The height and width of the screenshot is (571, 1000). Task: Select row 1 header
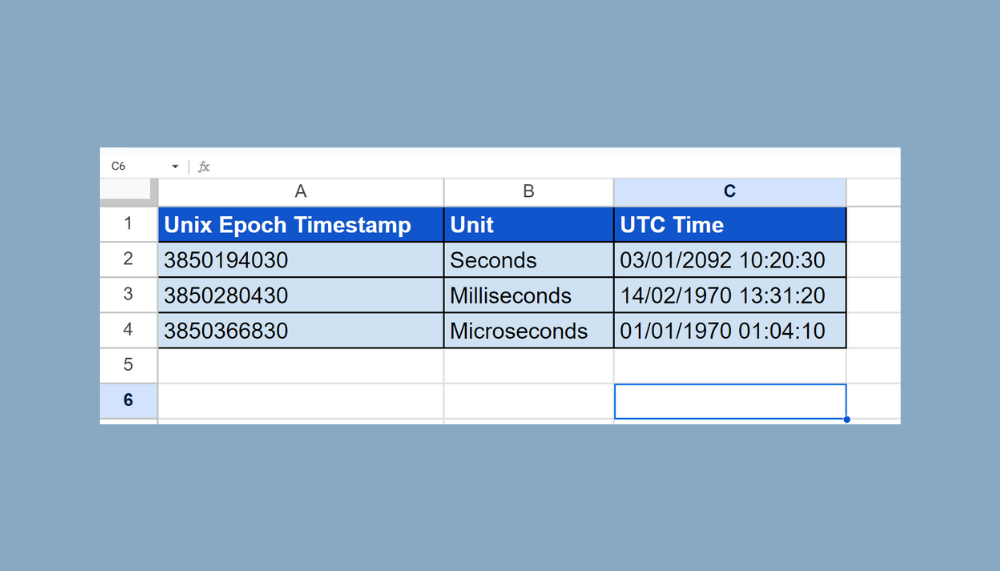pyautogui.click(x=128, y=224)
